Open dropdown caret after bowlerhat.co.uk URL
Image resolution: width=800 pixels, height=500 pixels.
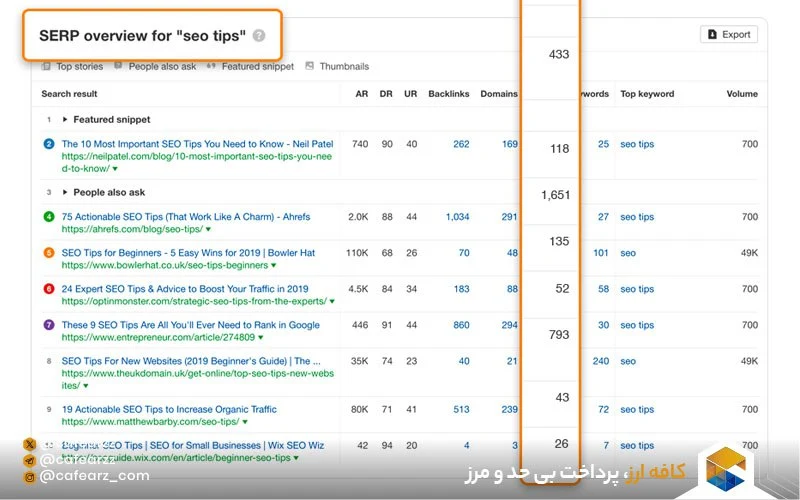click(273, 266)
